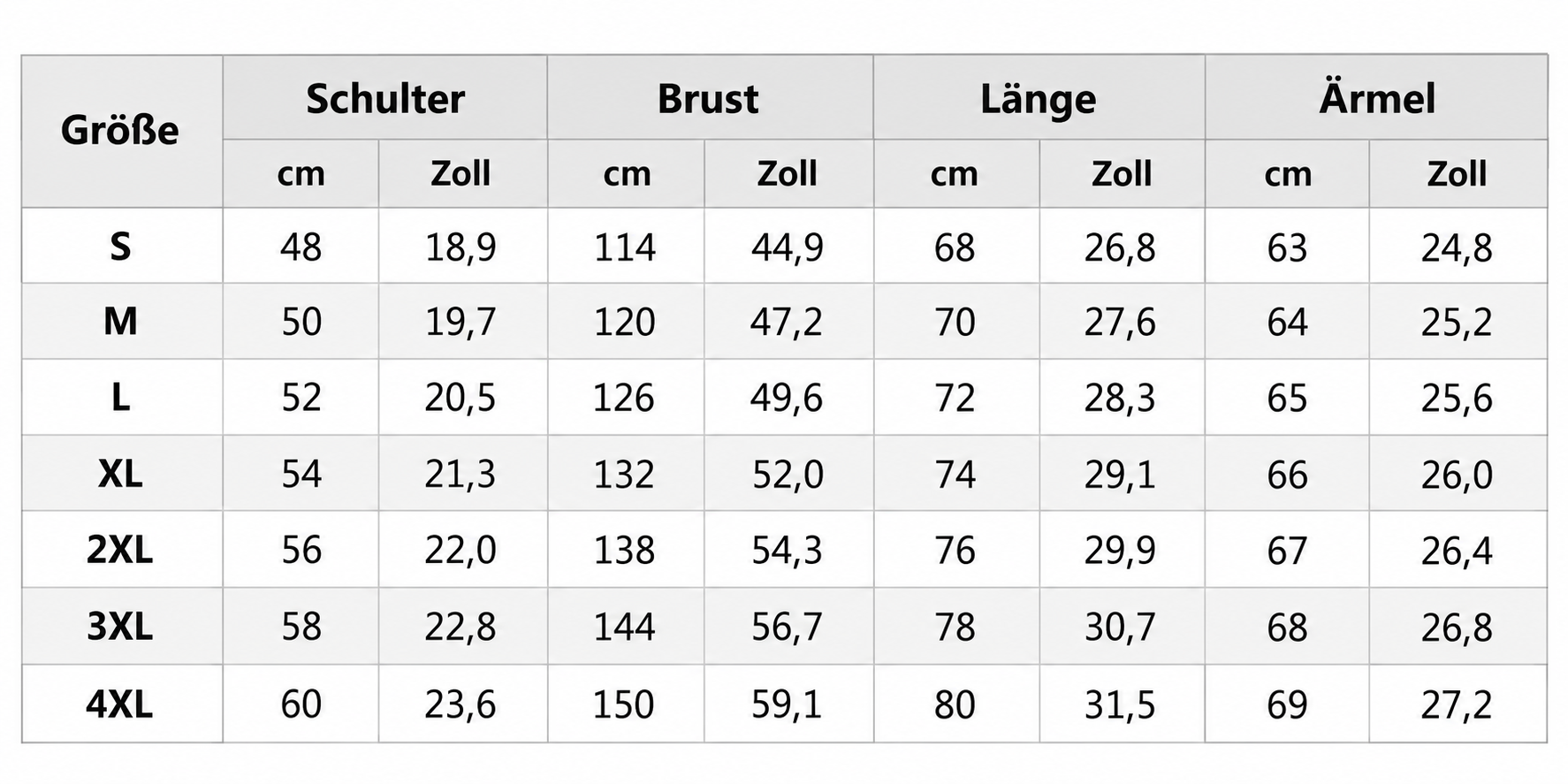Click the 3XL row label
The image size is (1568, 784).
pyautogui.click(x=120, y=628)
